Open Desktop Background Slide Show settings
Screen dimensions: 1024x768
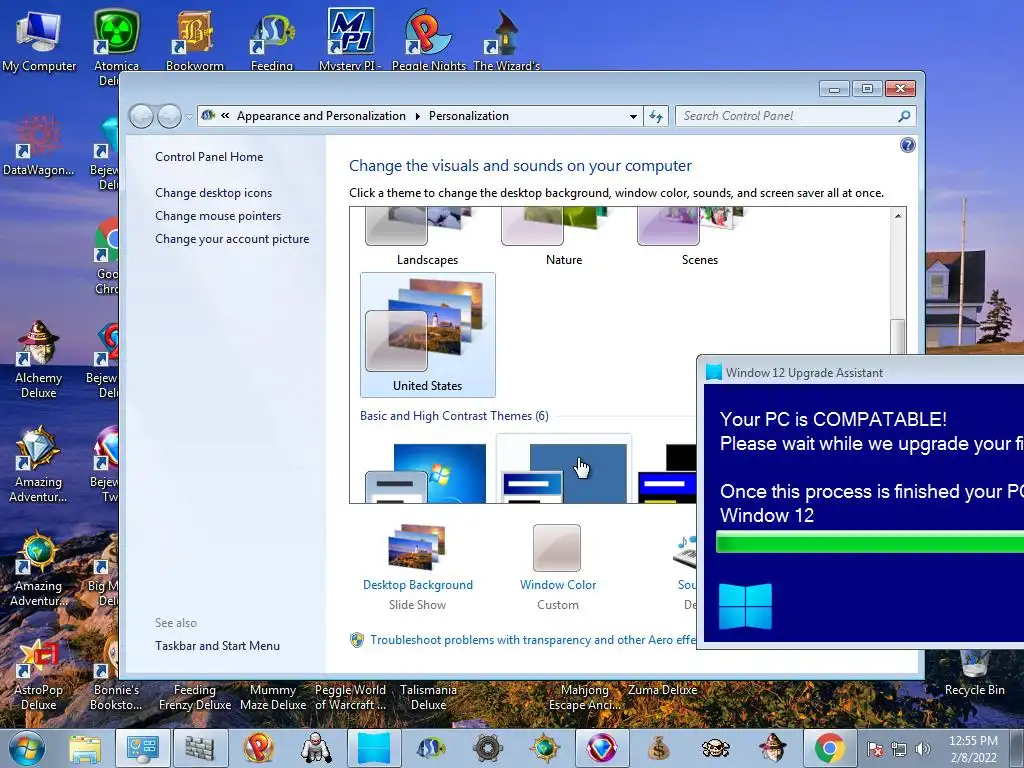point(417,567)
